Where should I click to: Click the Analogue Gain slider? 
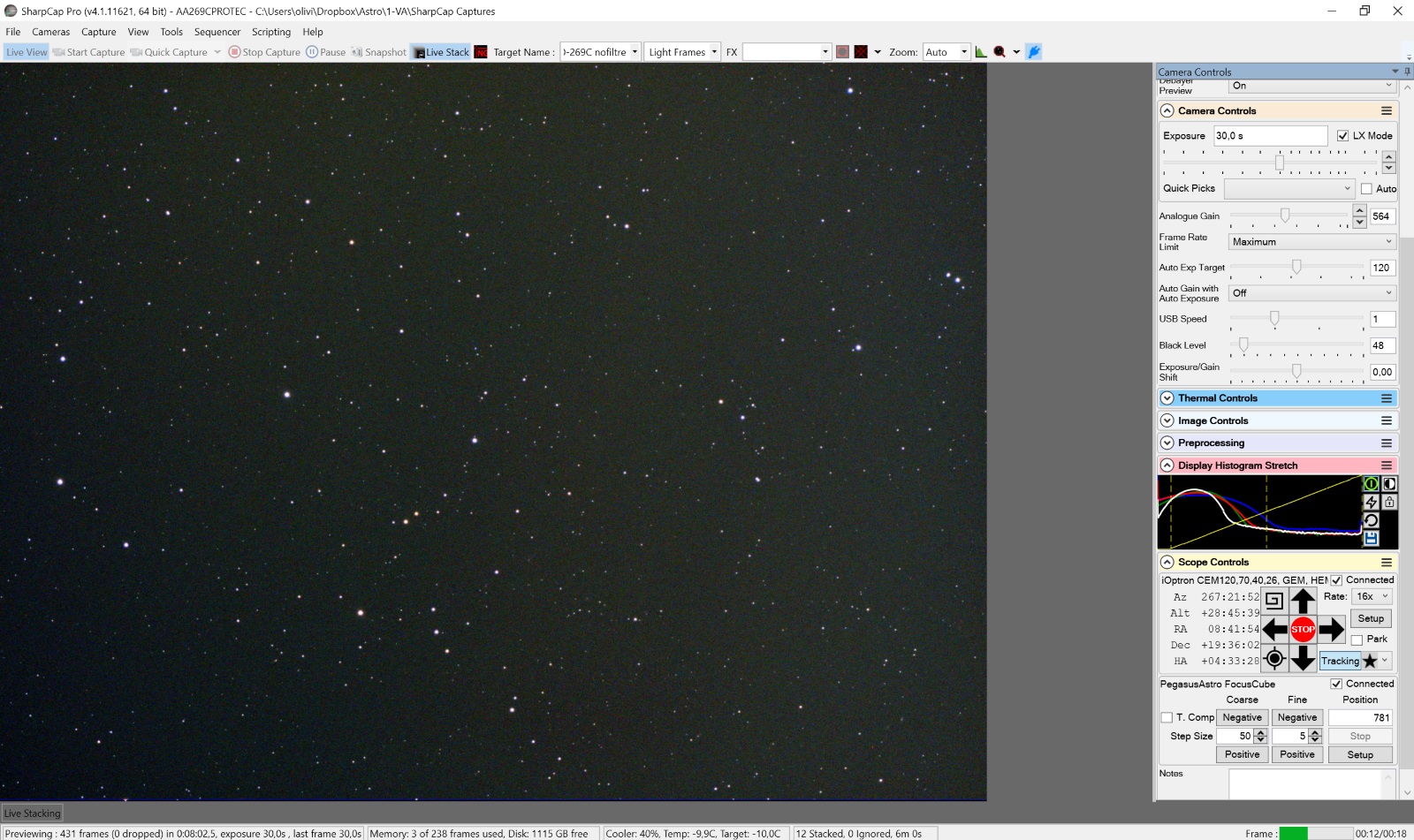pyautogui.click(x=1285, y=216)
